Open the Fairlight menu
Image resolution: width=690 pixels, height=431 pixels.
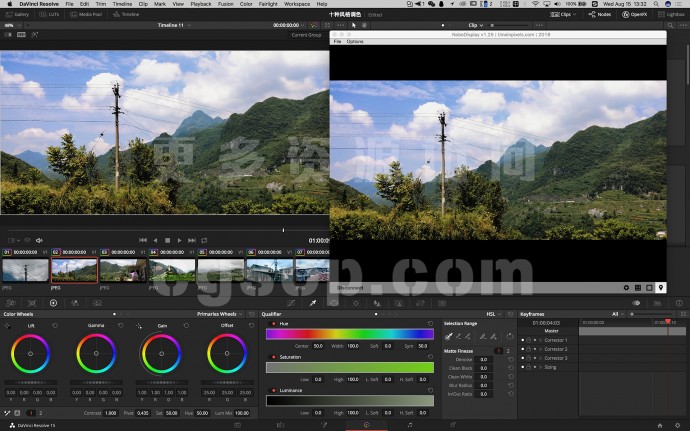click(x=268, y=4)
